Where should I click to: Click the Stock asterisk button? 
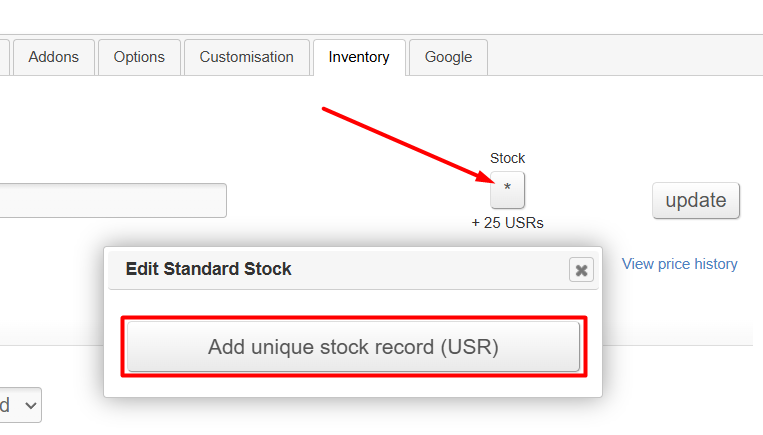(507, 189)
